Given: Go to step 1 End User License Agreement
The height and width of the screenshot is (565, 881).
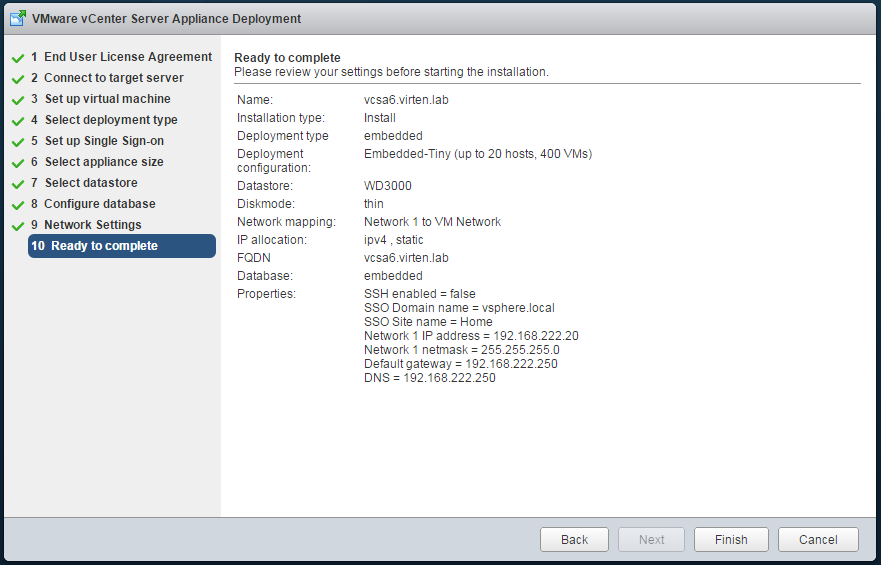Looking at the screenshot, I should pyautogui.click(x=121, y=57).
